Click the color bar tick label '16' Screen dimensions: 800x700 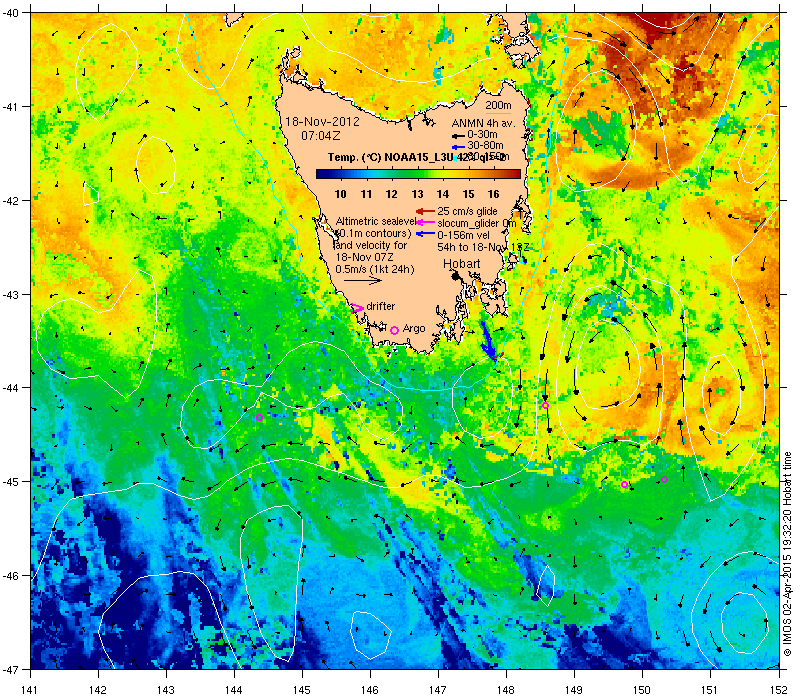(x=493, y=194)
